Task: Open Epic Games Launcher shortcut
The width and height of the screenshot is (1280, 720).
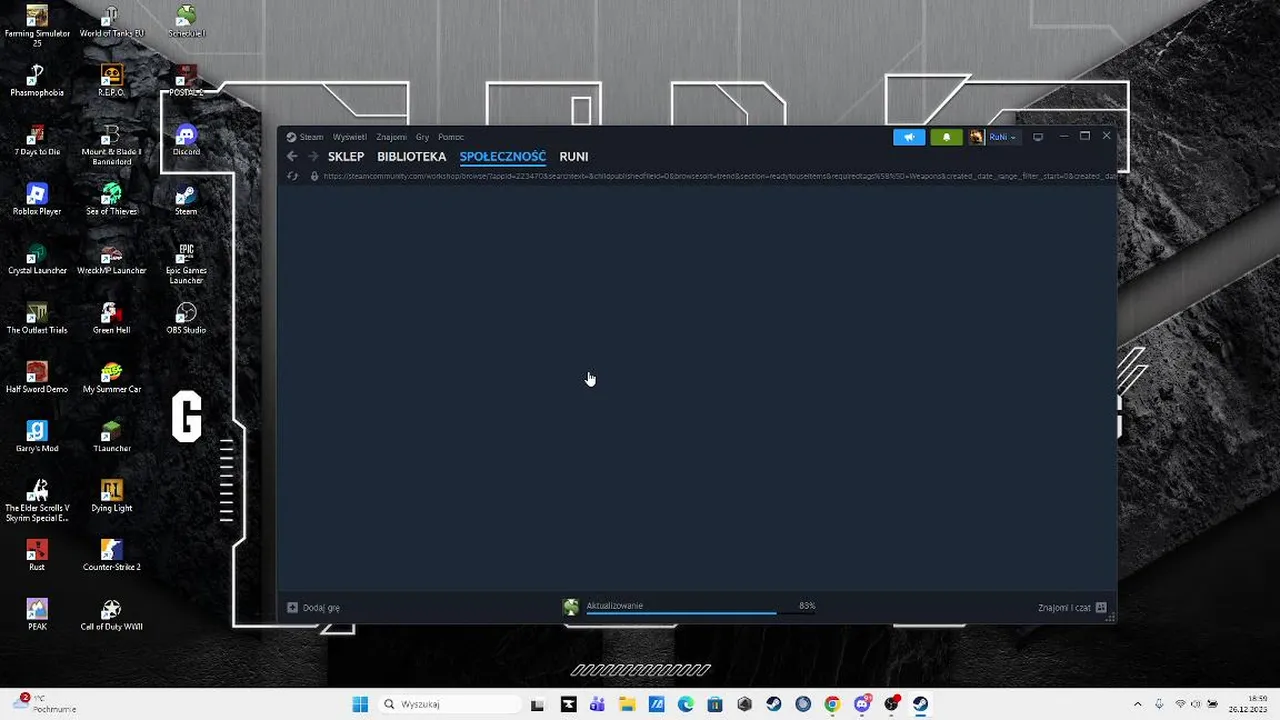Action: point(186,263)
